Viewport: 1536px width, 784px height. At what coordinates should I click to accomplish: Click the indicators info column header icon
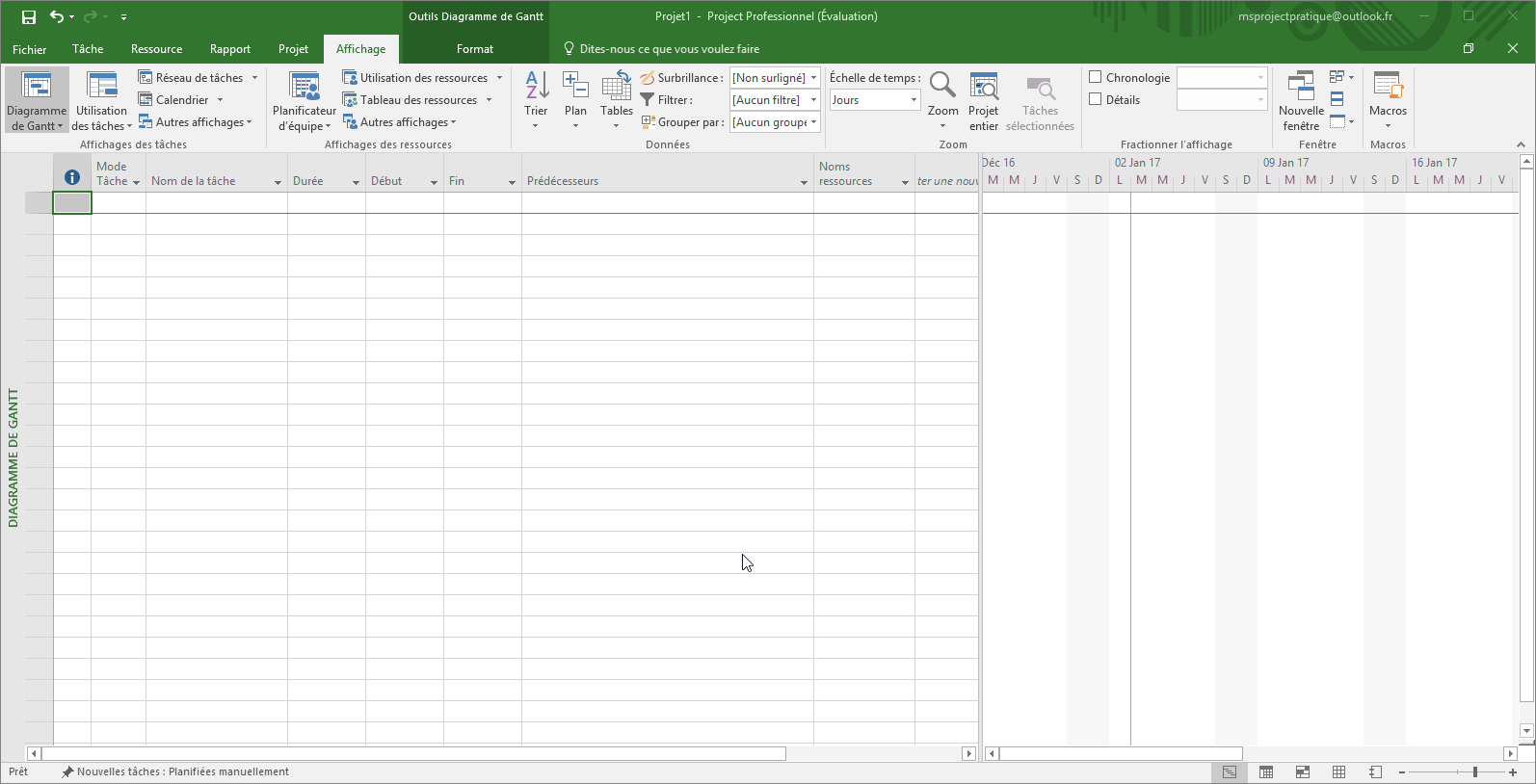[71, 177]
